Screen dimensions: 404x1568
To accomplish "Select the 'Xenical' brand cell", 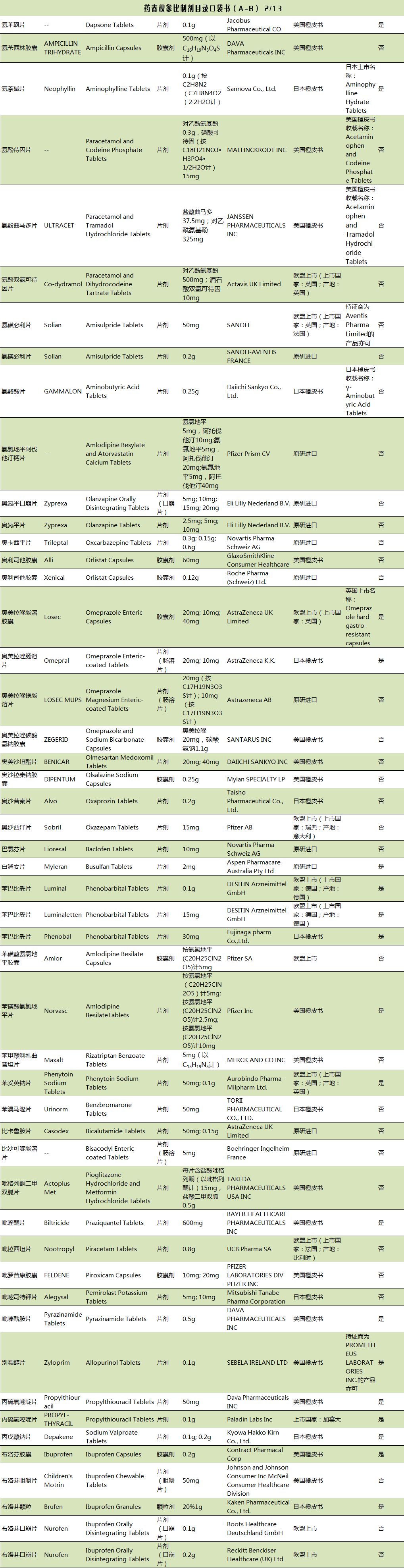I will pos(54,577).
